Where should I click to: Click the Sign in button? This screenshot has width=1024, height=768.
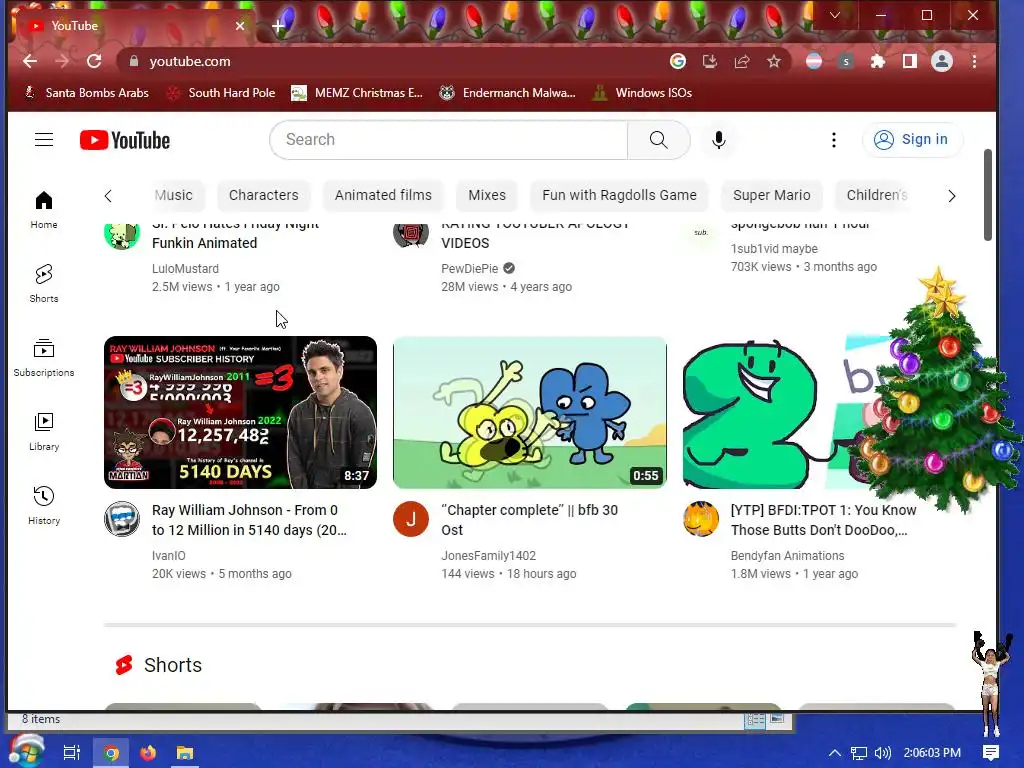pyautogui.click(x=912, y=140)
